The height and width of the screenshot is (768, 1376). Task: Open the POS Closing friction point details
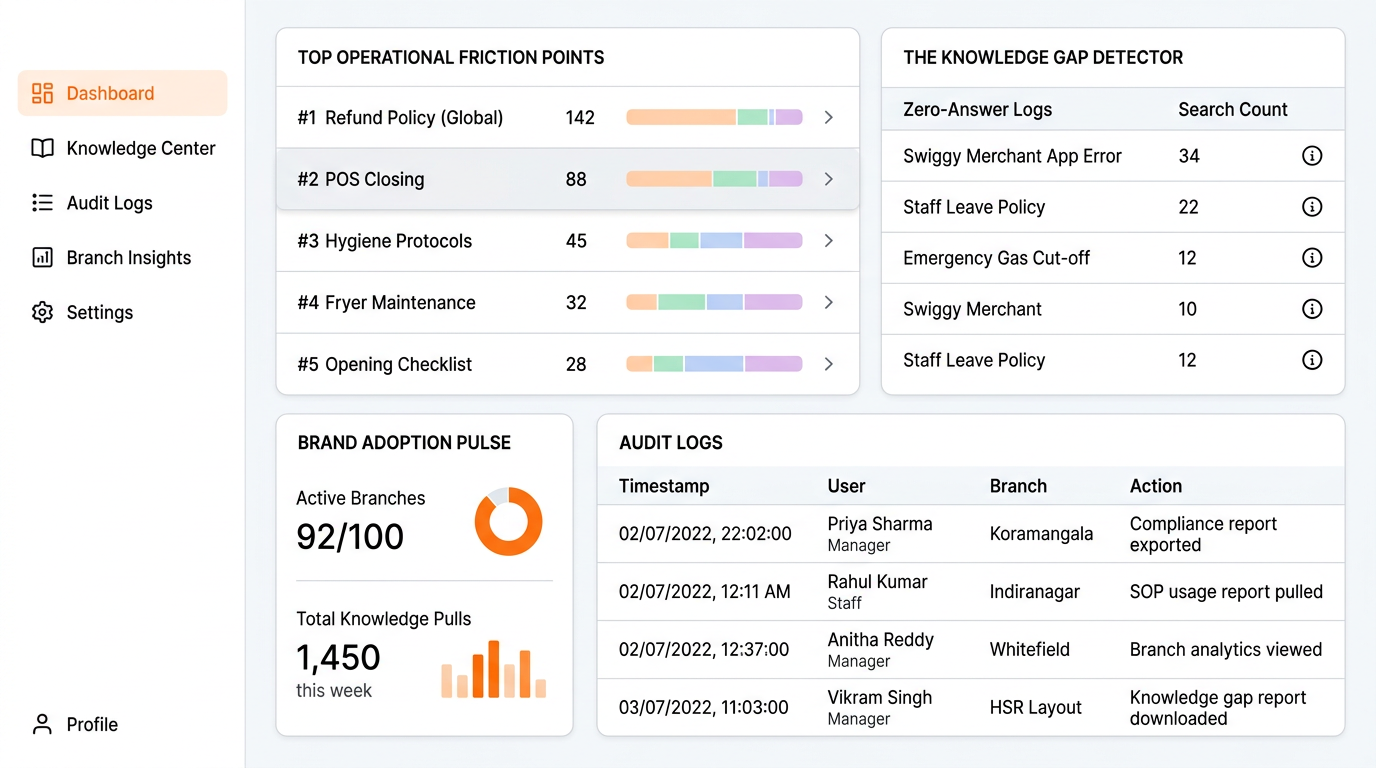point(828,179)
